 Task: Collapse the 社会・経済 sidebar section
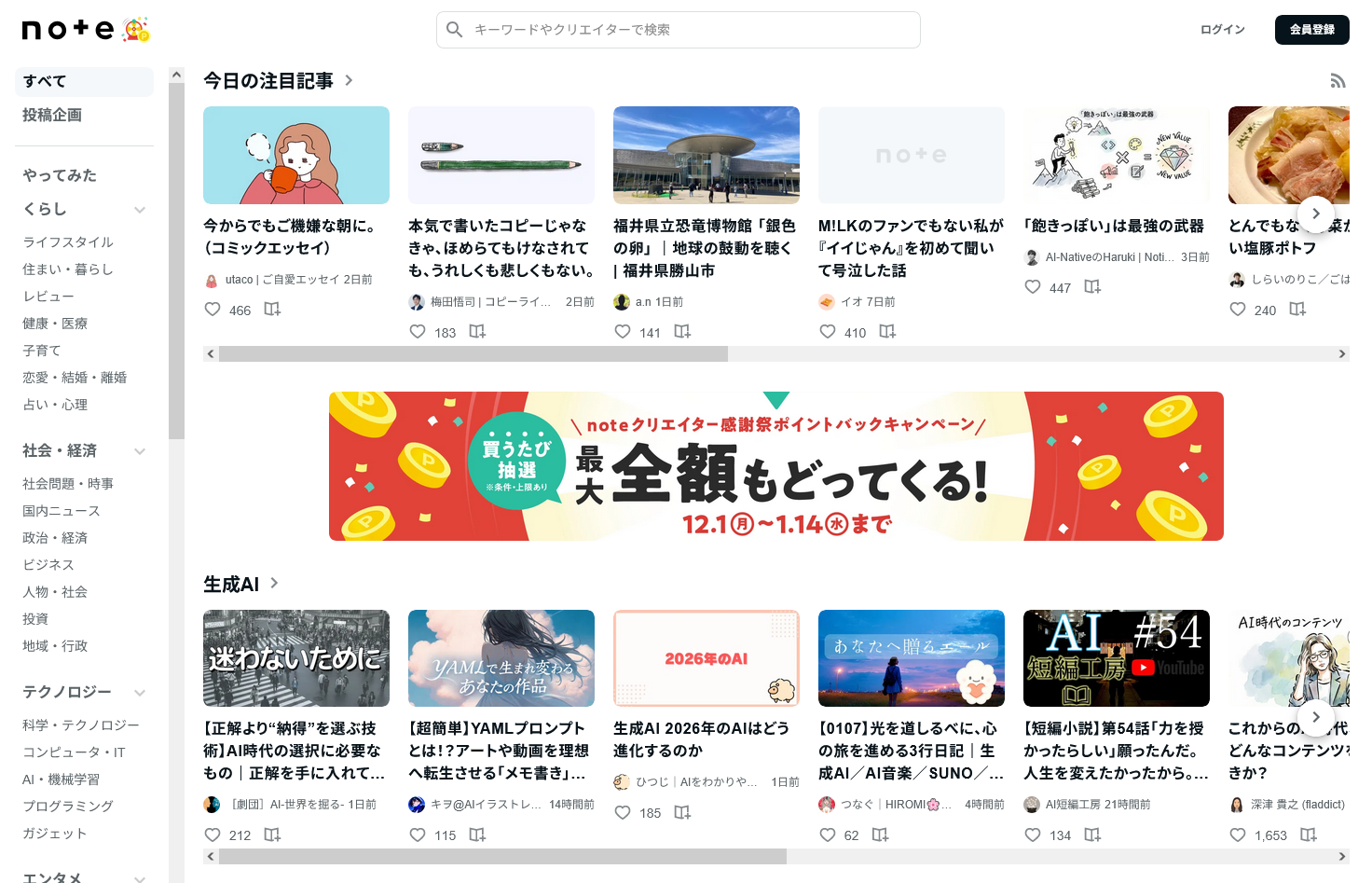pyautogui.click(x=140, y=451)
